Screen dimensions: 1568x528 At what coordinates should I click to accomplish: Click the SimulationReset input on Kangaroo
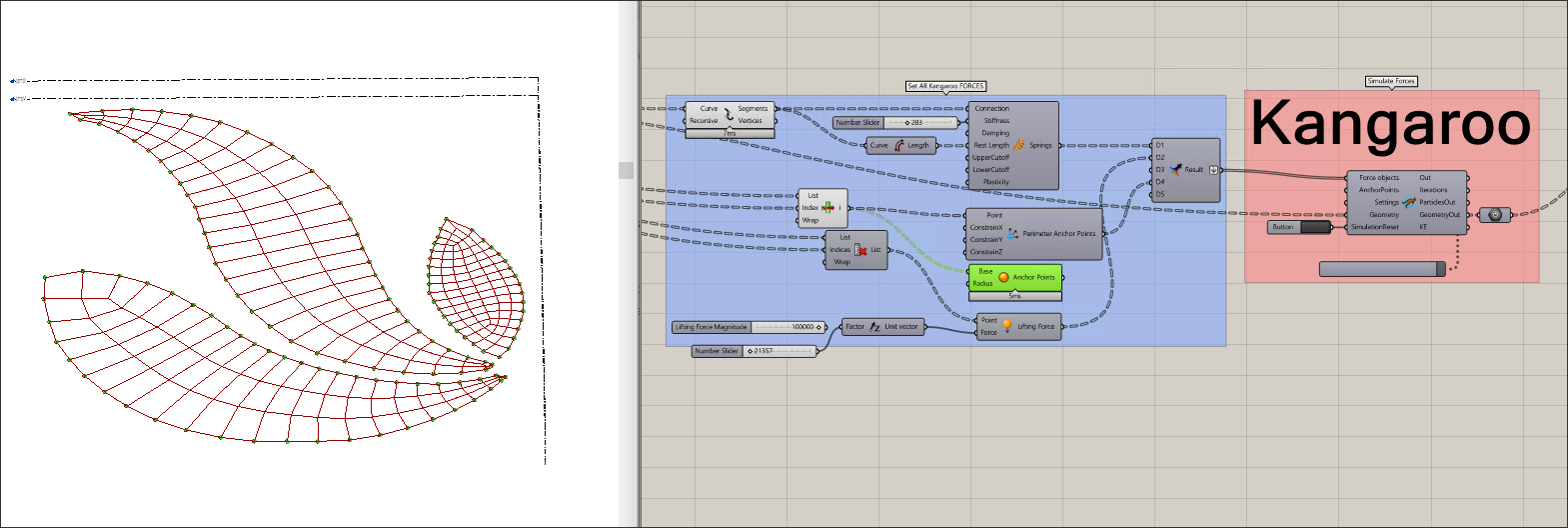pos(1375,227)
